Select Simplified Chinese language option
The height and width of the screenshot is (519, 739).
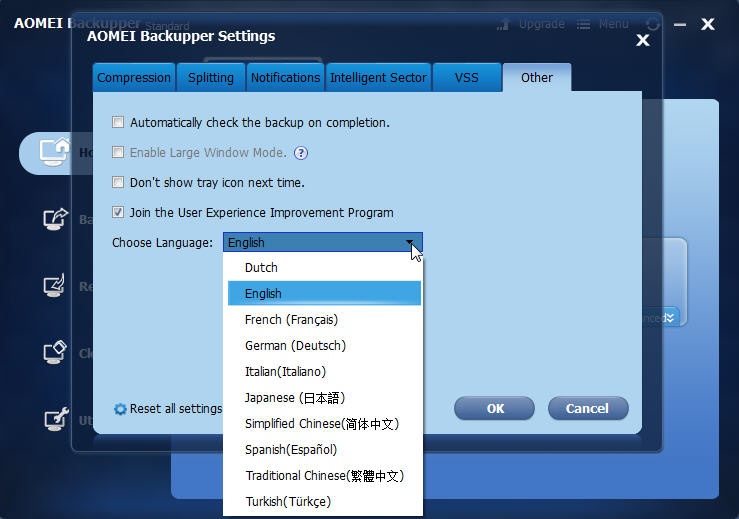[324, 424]
